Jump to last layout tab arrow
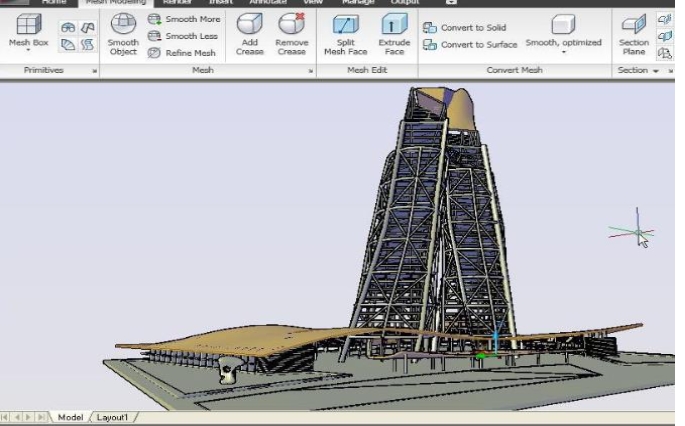Screen dimensions: 685x426 click(41, 417)
